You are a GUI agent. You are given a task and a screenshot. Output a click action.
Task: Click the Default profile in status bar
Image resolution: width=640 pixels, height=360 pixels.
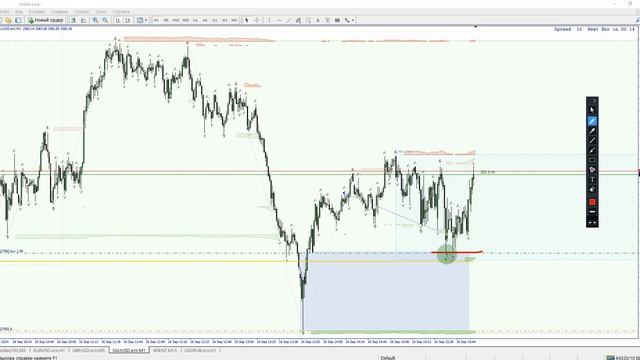tap(388, 358)
